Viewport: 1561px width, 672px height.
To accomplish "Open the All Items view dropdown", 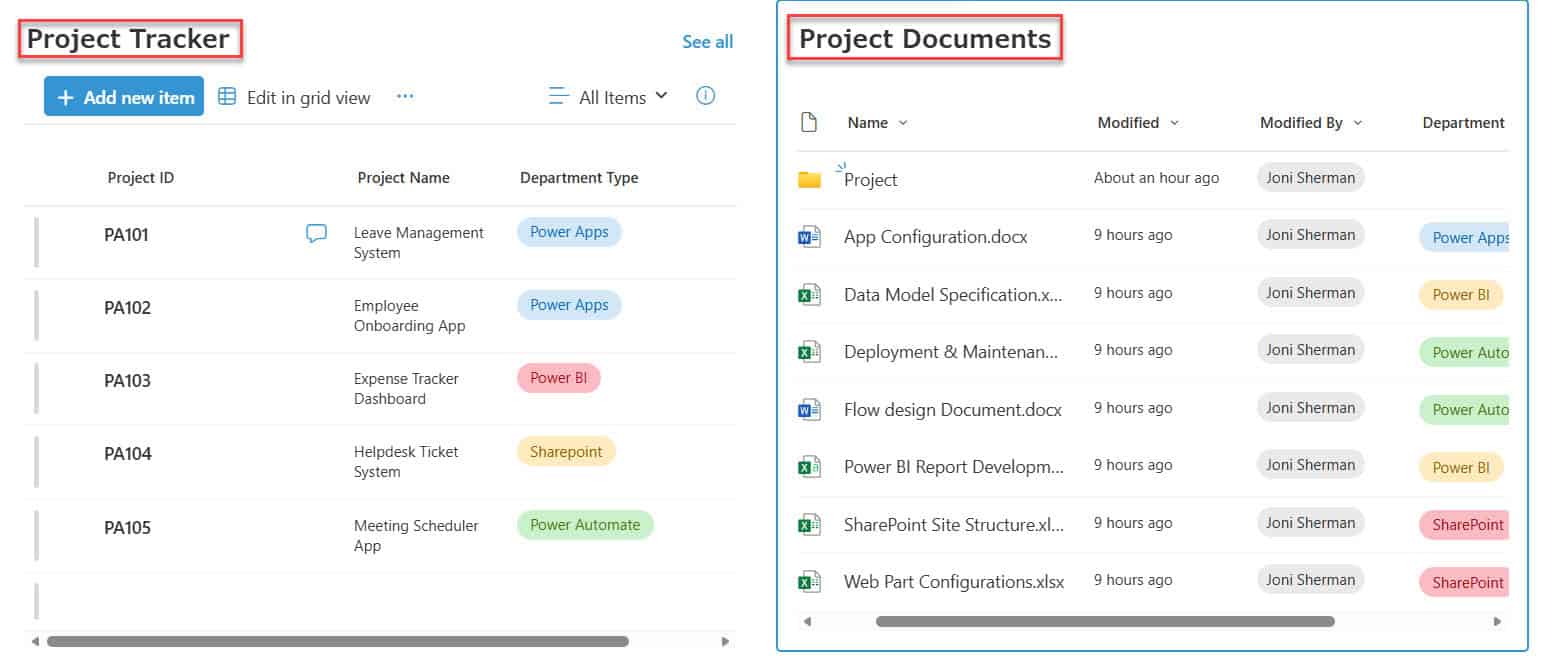I will (x=663, y=96).
